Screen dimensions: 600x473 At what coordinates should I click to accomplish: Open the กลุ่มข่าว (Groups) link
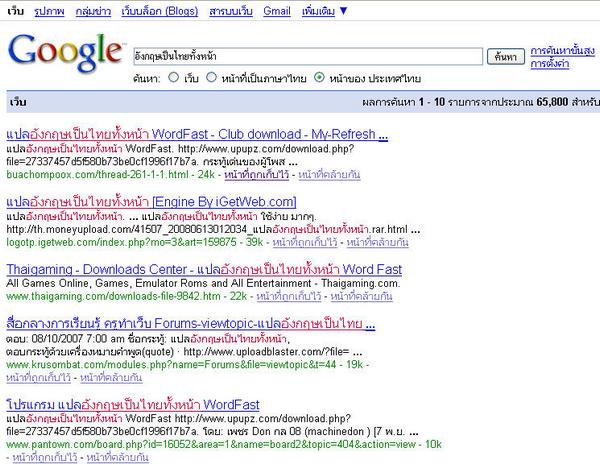(93, 11)
